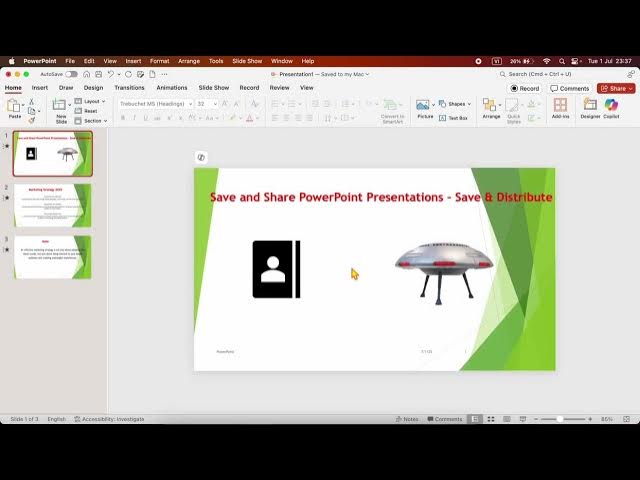Expand the Layout dropdown

pyautogui.click(x=93, y=101)
